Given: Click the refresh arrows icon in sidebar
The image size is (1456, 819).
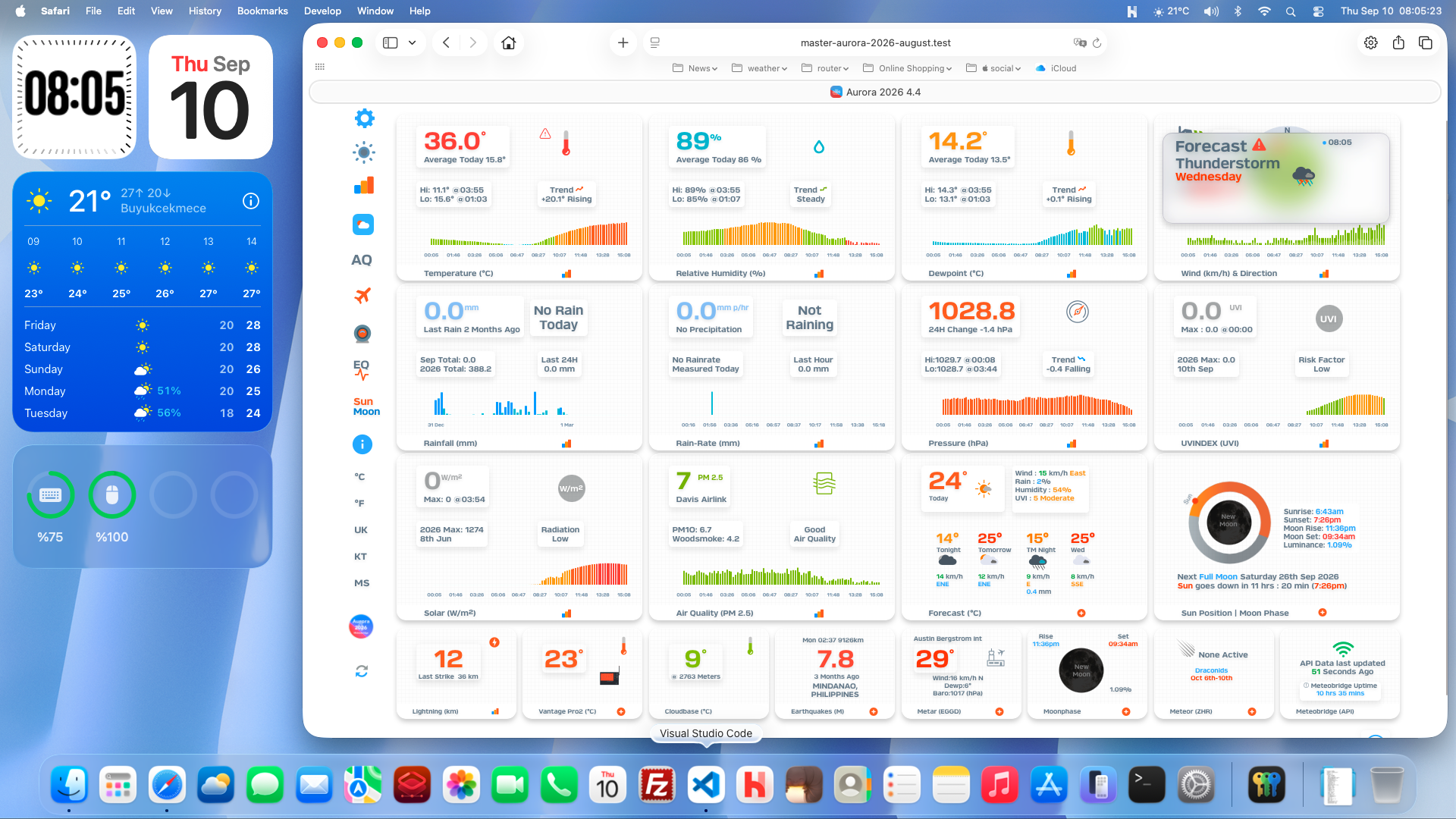Looking at the screenshot, I should [362, 671].
